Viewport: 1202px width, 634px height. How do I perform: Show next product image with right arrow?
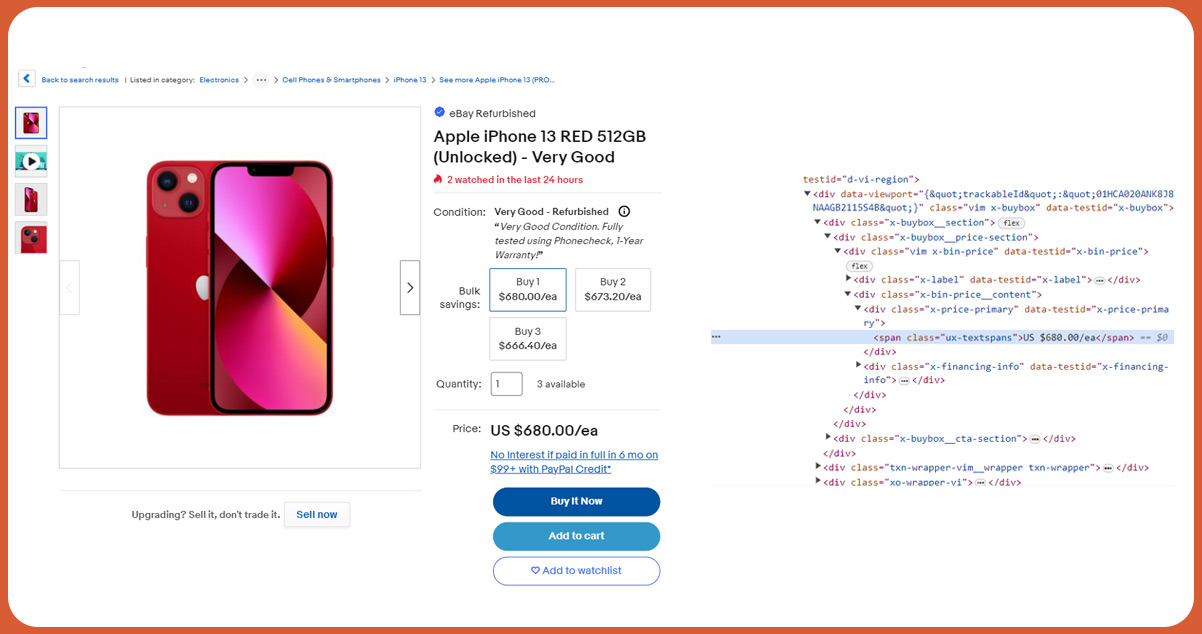410,288
